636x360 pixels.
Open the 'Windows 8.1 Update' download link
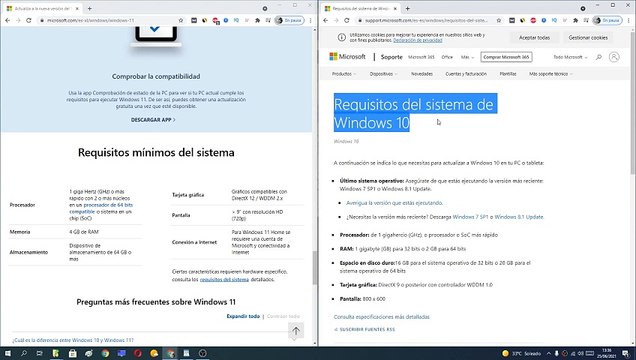(519, 217)
